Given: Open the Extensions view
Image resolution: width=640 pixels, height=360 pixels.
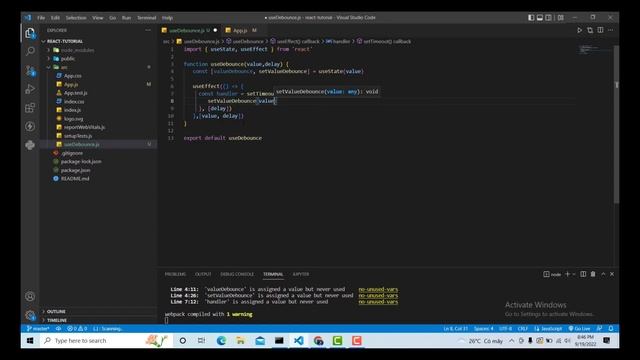Looking at the screenshot, I should (30, 108).
